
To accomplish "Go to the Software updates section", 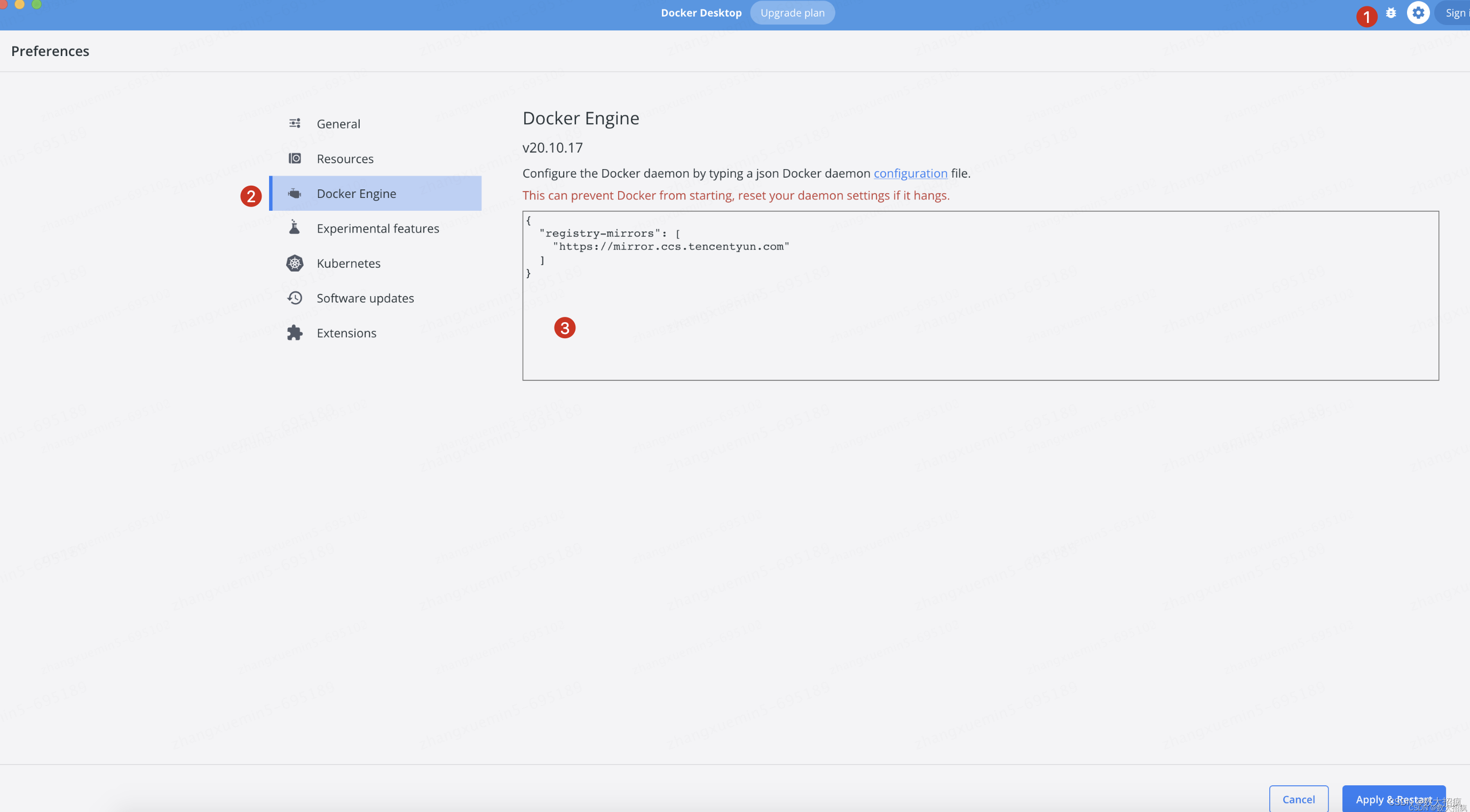I will (365, 298).
